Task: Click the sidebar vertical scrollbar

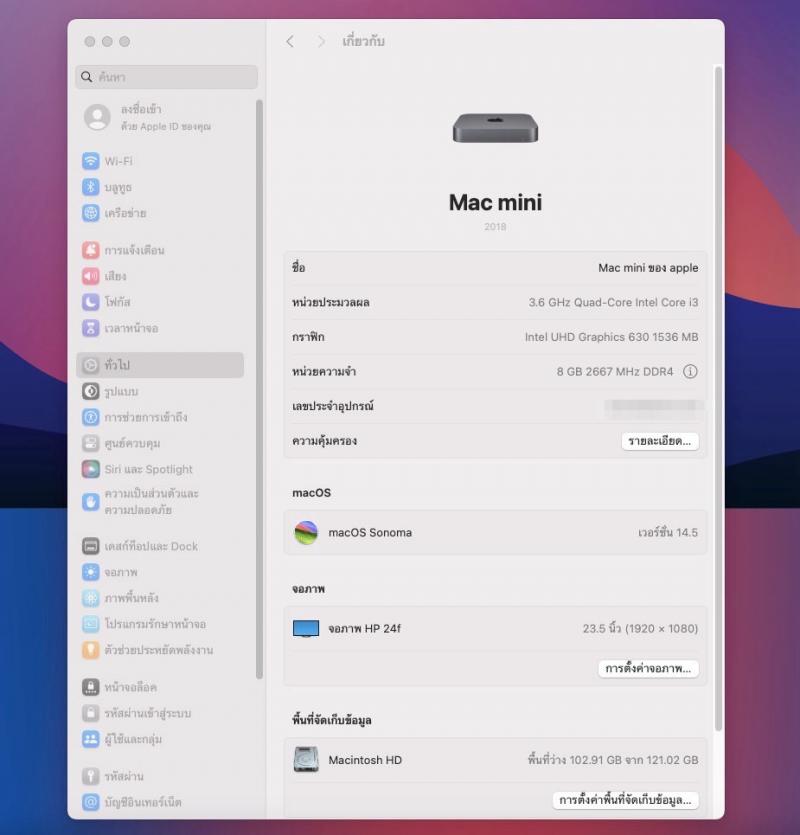Action: (259, 389)
